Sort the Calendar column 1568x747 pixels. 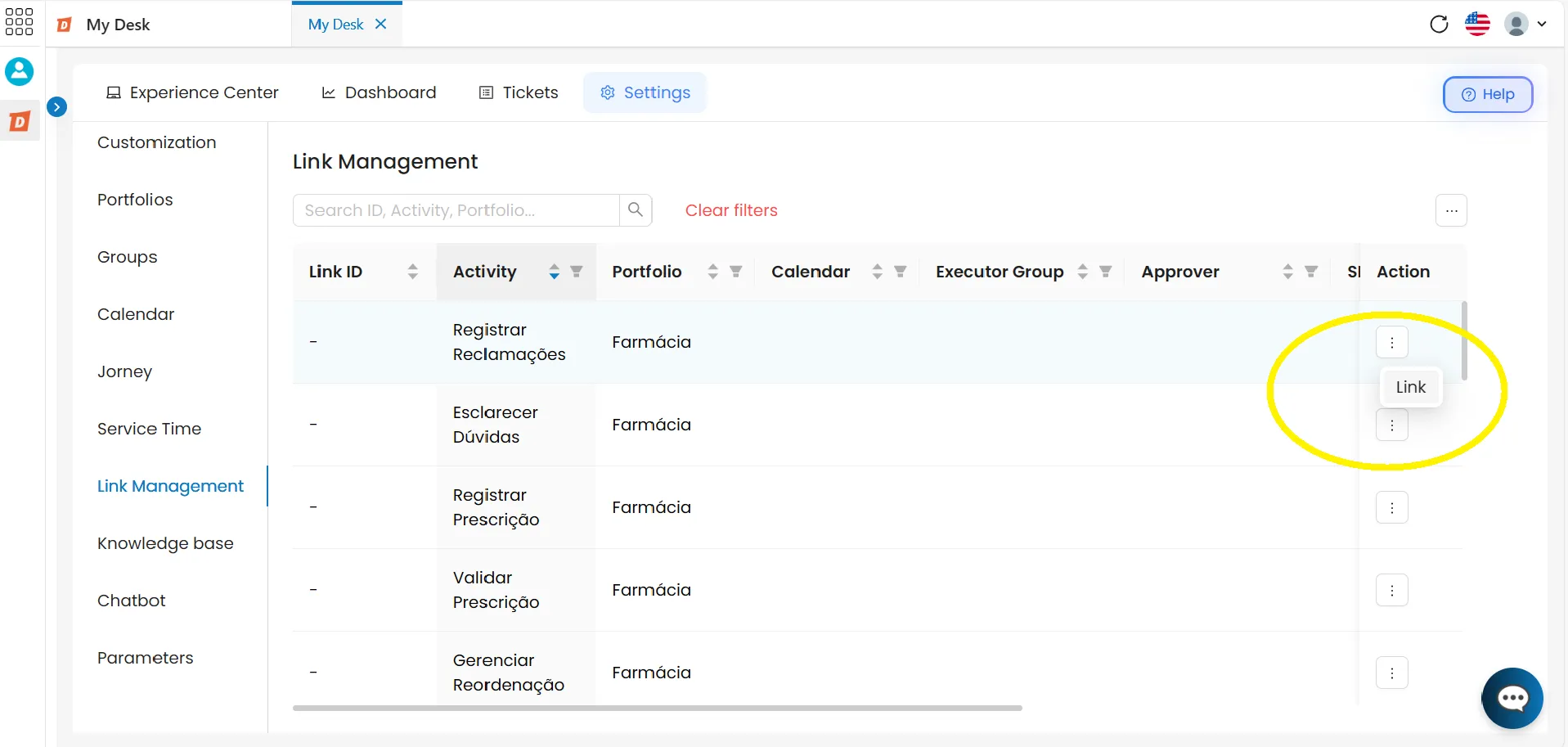877,272
